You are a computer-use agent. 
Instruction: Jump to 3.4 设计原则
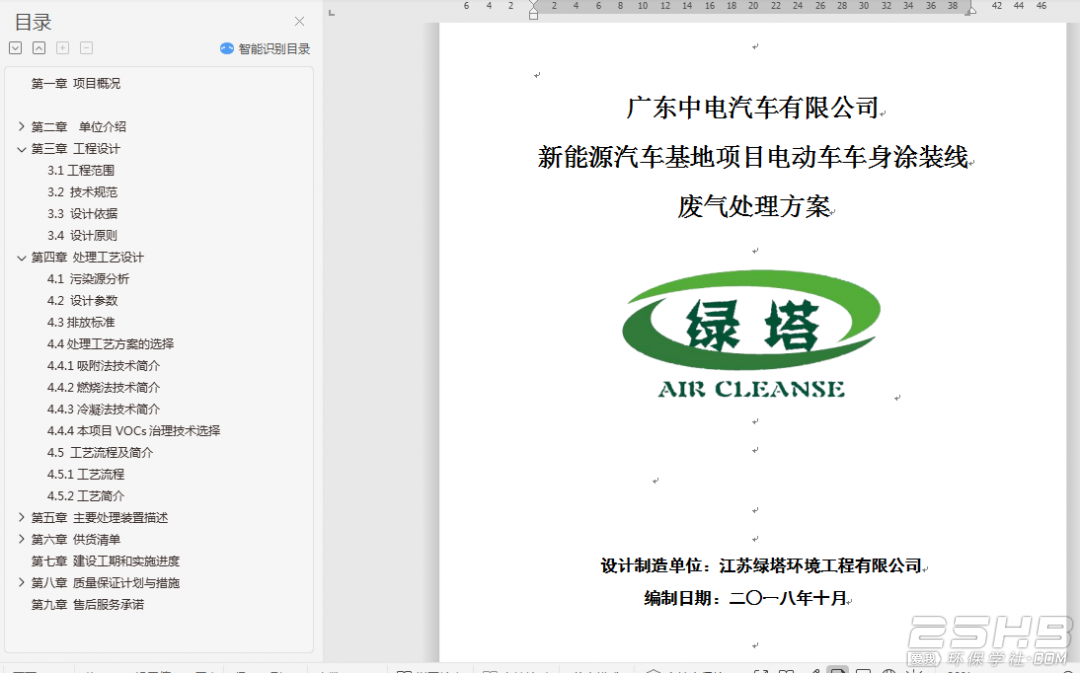pyautogui.click(x=82, y=236)
